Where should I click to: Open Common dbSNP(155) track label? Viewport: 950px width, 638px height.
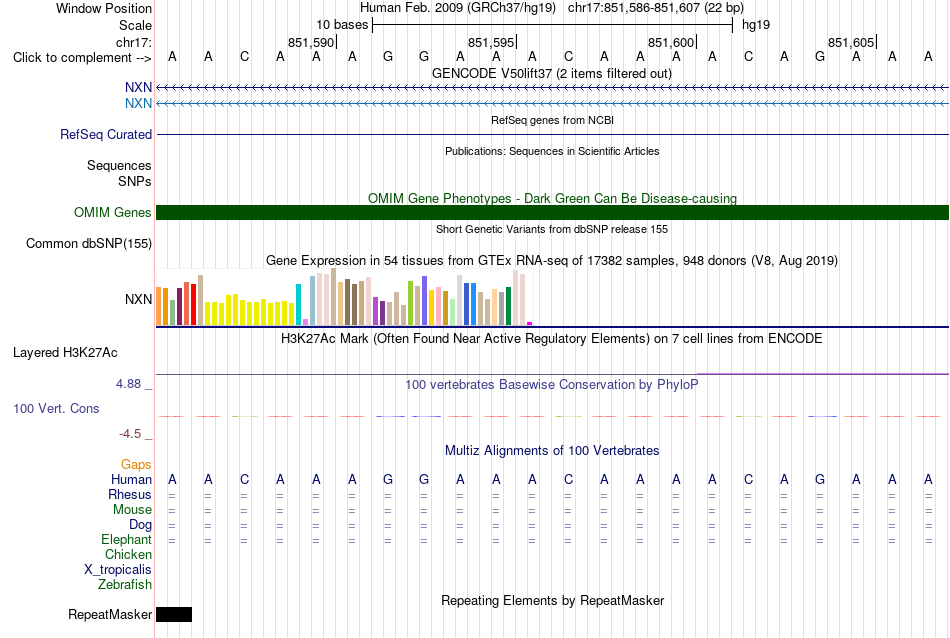pos(89,244)
